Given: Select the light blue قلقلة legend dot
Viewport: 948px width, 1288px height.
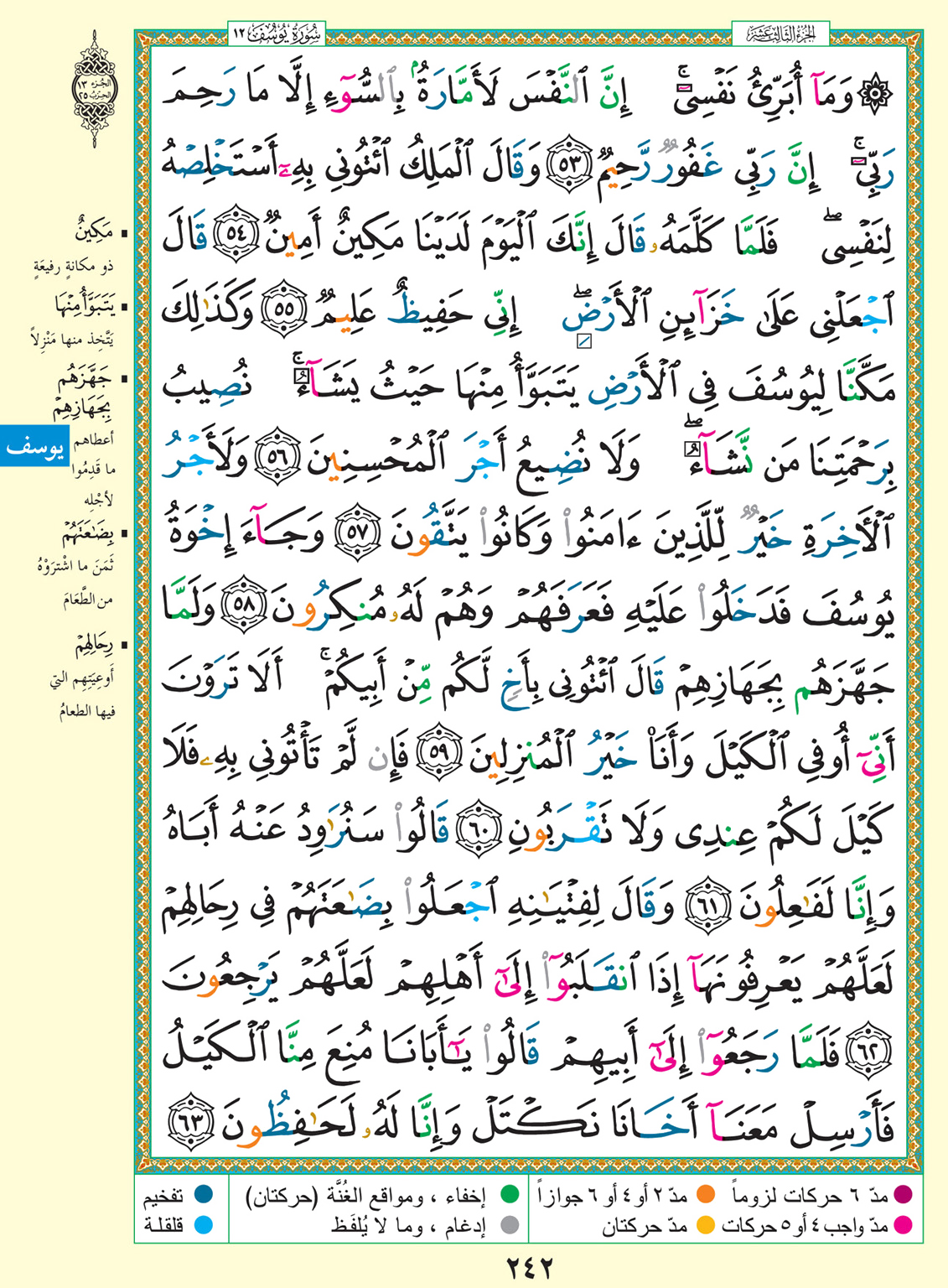Looking at the screenshot, I should [202, 1225].
